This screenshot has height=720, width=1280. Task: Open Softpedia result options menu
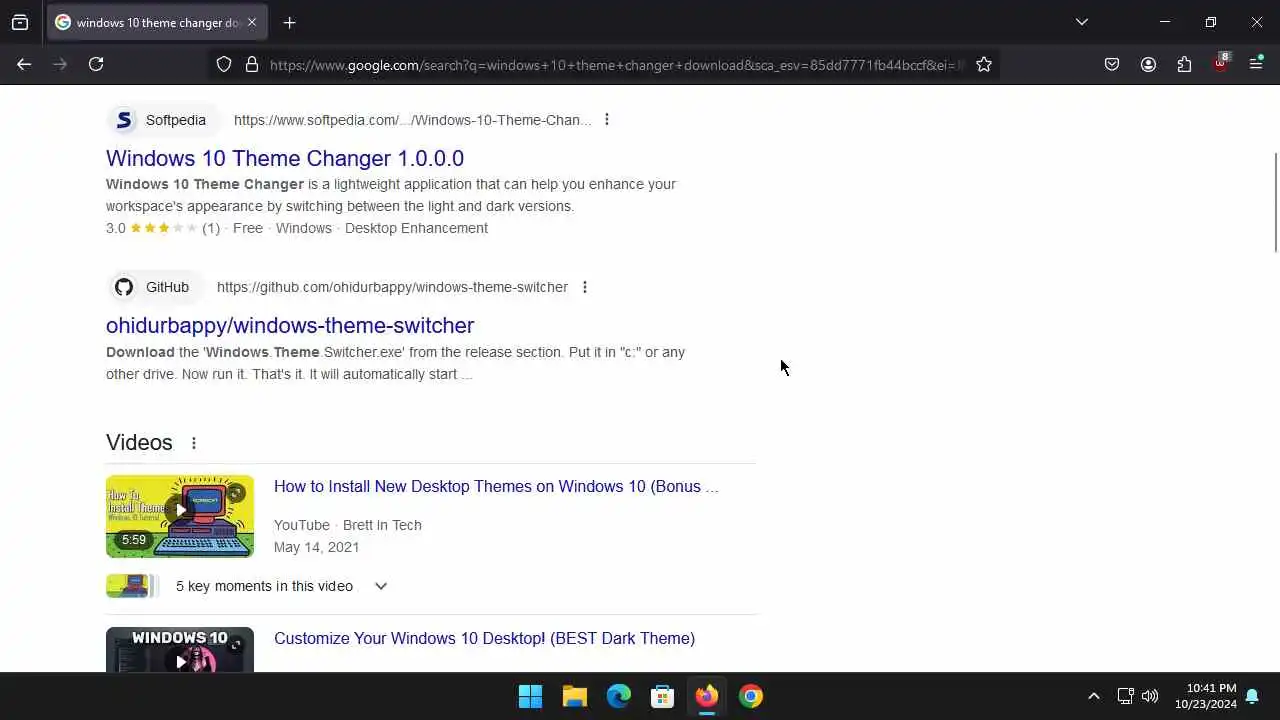[x=606, y=120]
